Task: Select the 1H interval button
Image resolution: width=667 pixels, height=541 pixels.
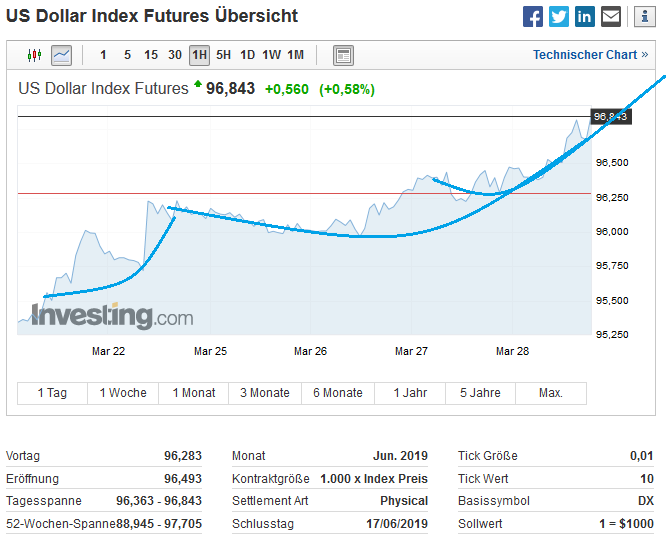Action: [x=199, y=55]
